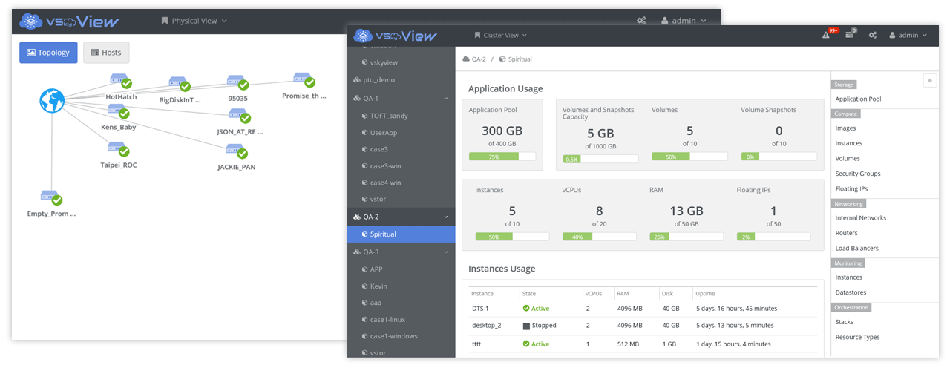The image size is (950, 371).
Task: Open Application Pool in right menu
Action: click(858, 98)
